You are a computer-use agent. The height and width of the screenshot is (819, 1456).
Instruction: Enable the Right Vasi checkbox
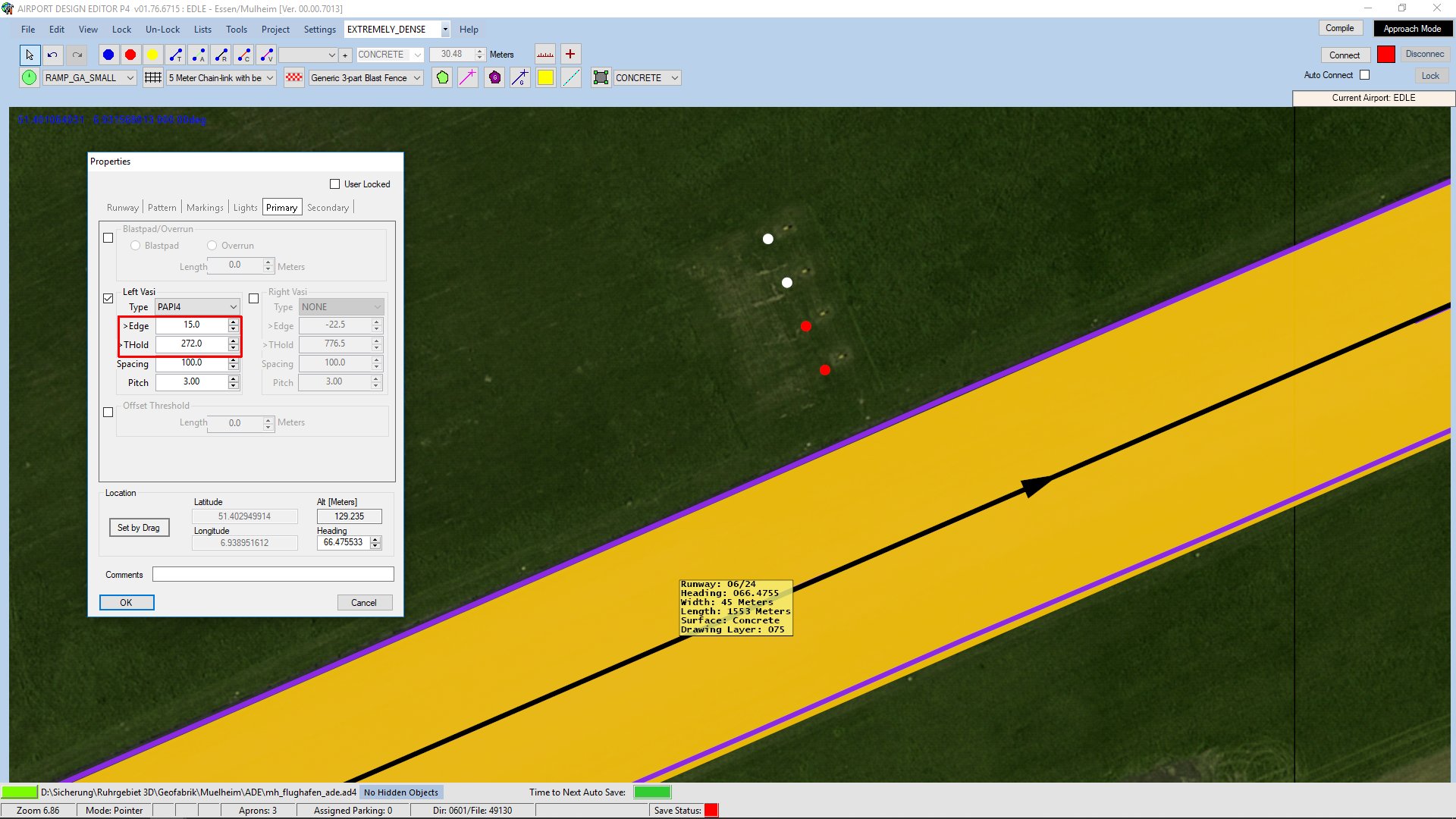254,298
